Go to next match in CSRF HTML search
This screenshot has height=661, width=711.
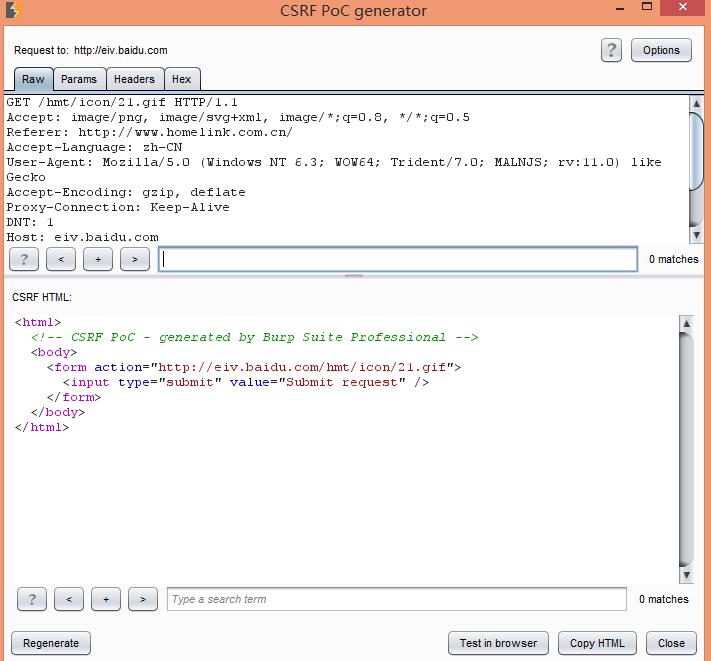(143, 599)
